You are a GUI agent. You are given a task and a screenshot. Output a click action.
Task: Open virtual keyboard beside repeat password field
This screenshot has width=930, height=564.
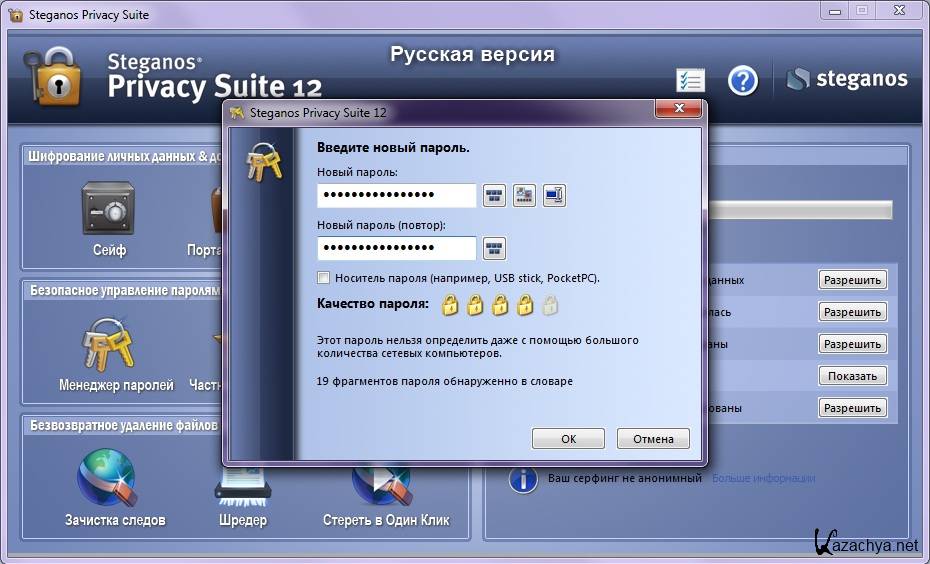pyautogui.click(x=494, y=248)
